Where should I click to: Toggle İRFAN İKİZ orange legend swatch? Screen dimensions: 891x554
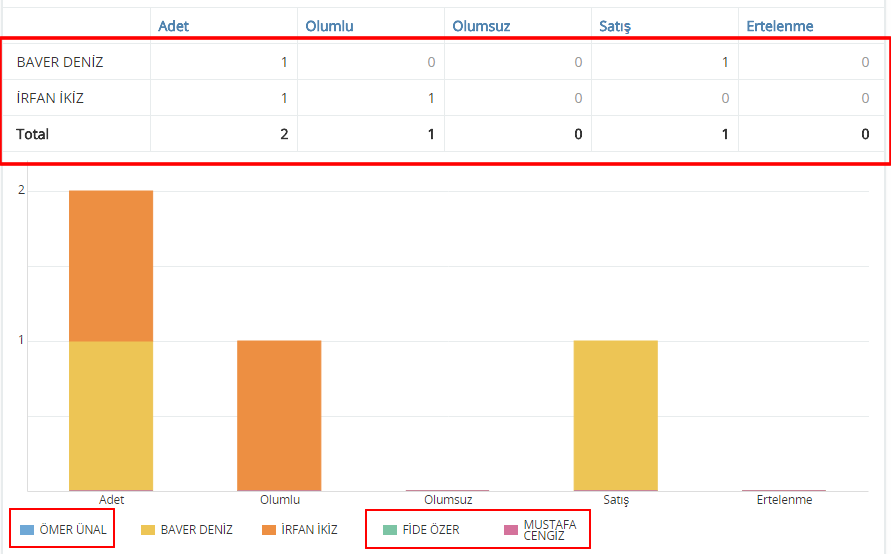click(269, 530)
